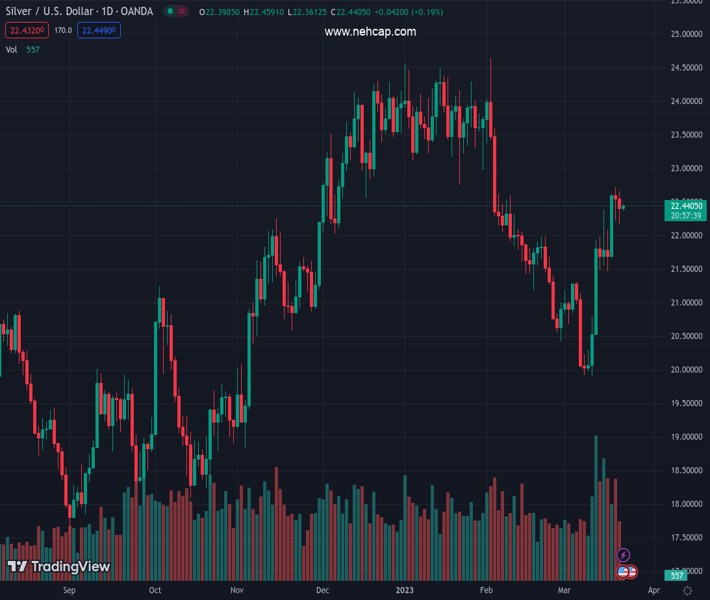Click the 24.00000 price axis level
This screenshot has width=710, height=600.
pyautogui.click(x=685, y=101)
